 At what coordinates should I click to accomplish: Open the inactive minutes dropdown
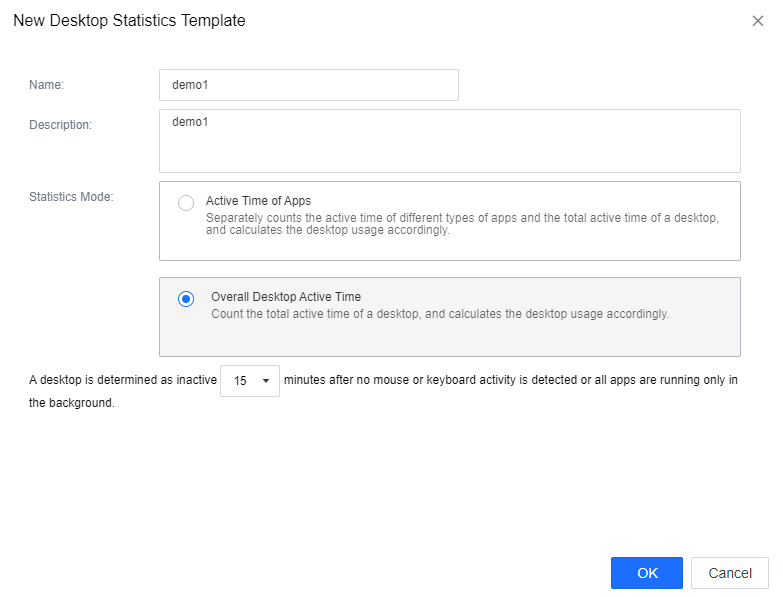(x=250, y=381)
